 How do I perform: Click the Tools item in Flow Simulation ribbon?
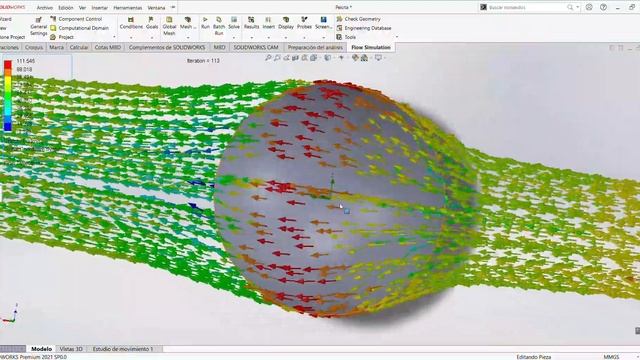tap(347, 37)
